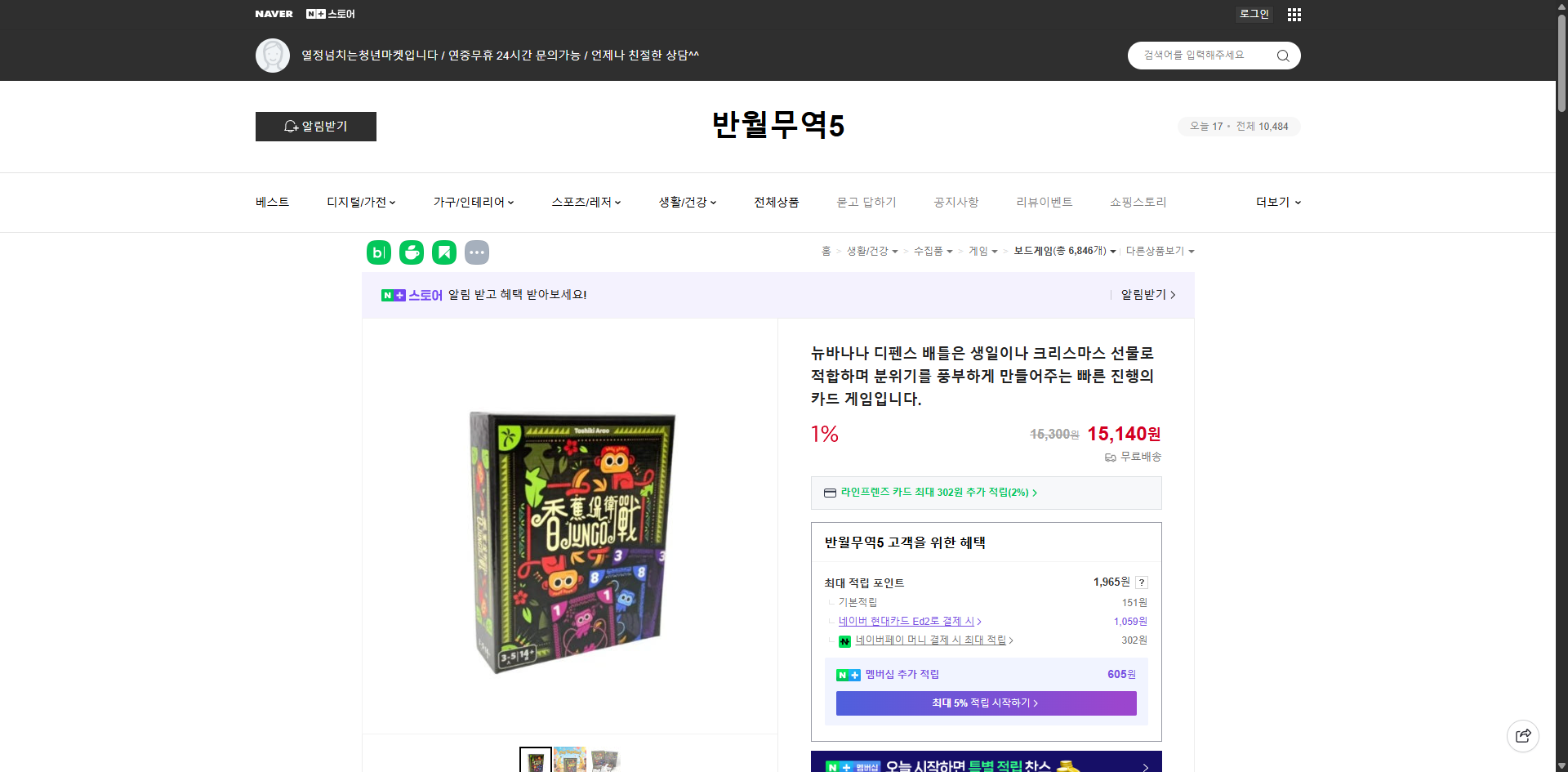1568x772 pixels.
Task: Open the 디지털/가전 category dropdown
Action: click(x=361, y=202)
